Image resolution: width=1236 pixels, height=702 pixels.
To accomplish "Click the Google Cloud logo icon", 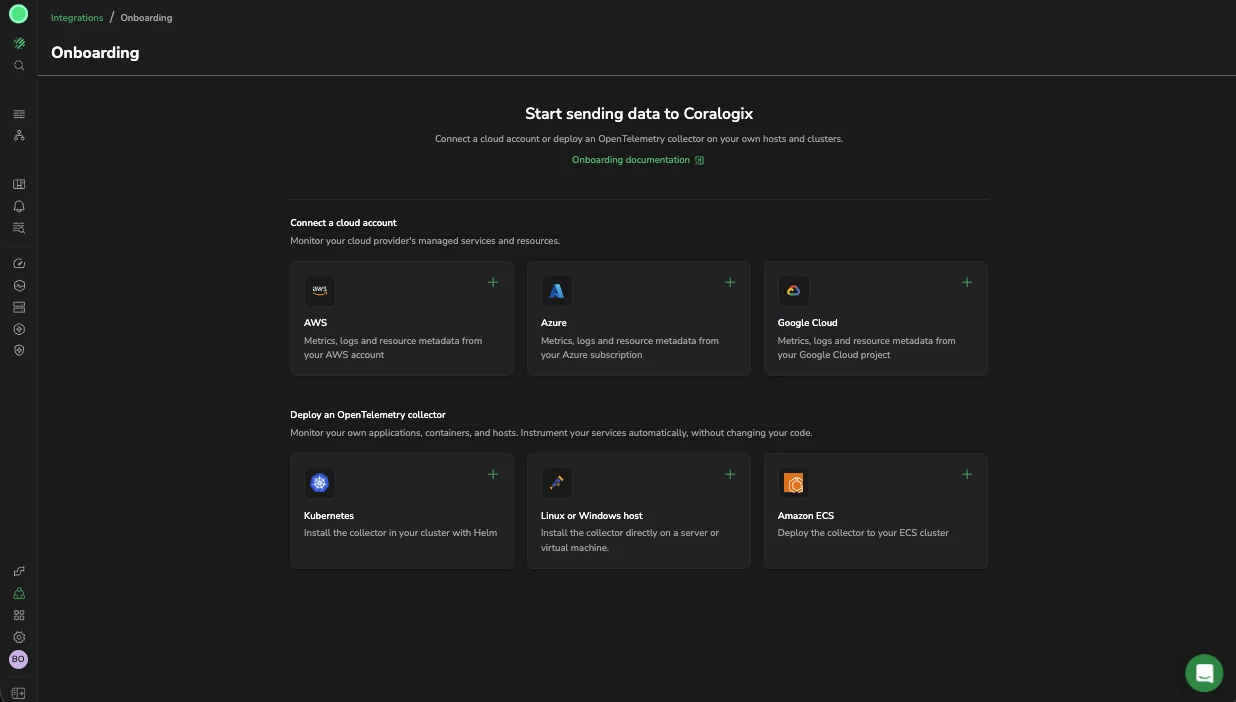I will 794,291.
